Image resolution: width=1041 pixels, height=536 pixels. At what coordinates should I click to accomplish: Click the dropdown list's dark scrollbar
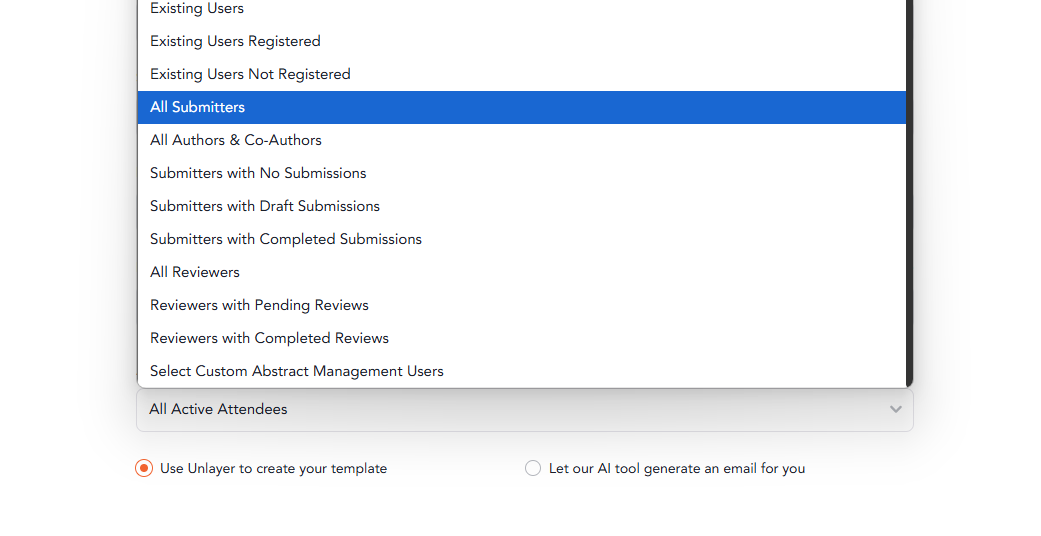point(910,193)
